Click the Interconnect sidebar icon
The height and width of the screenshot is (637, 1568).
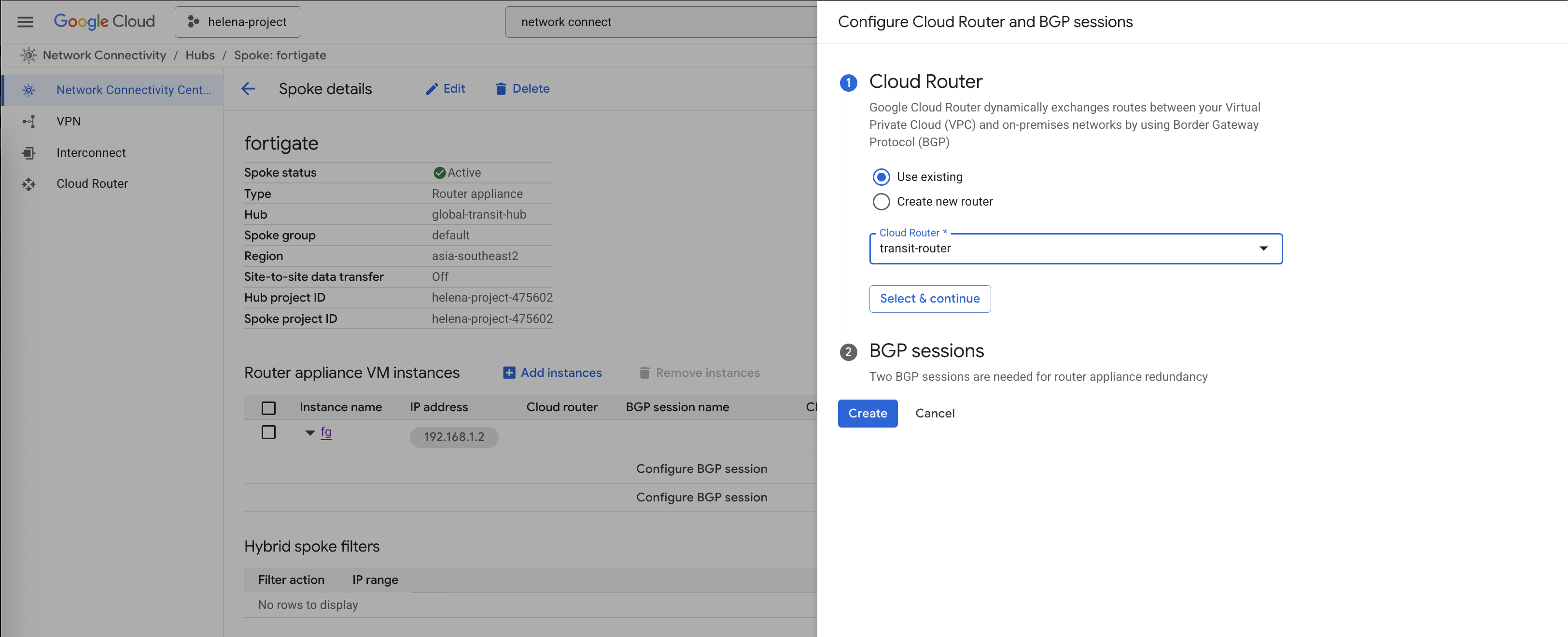click(x=28, y=152)
